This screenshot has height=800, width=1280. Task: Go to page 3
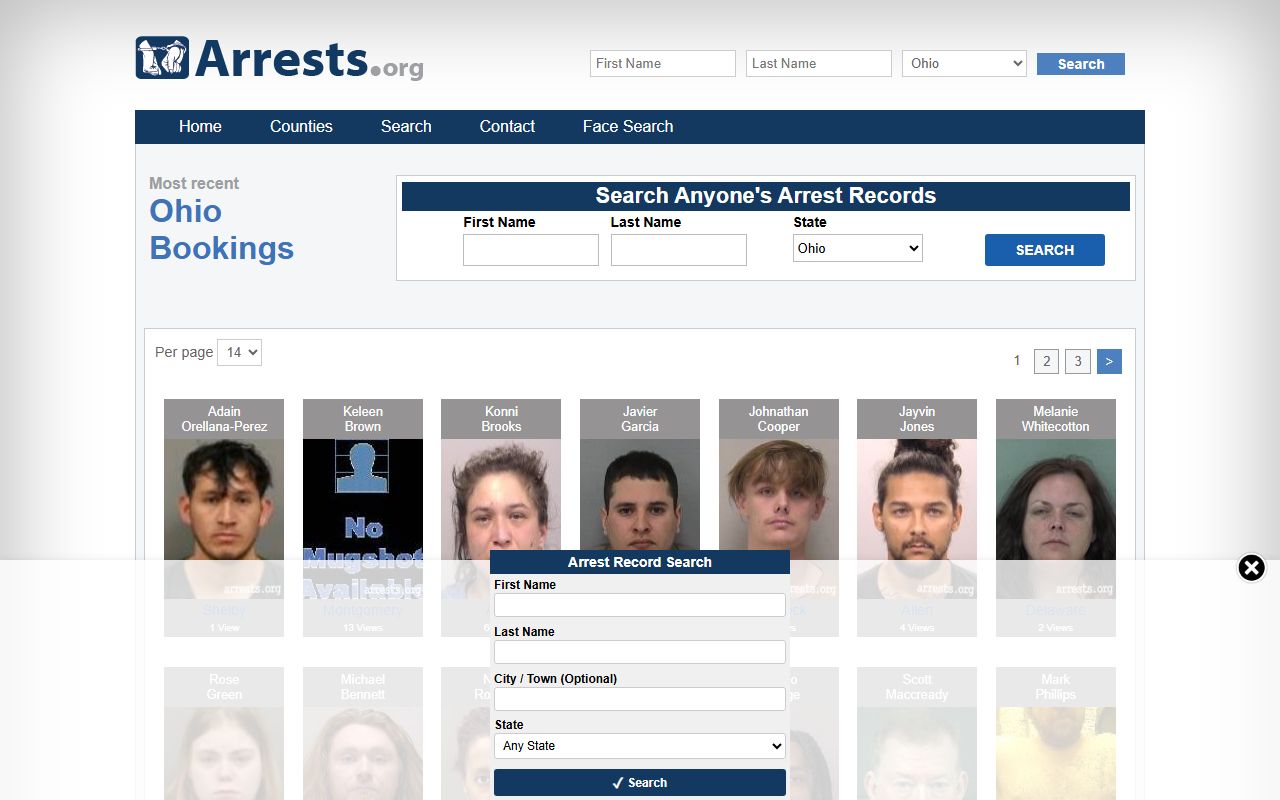point(1078,362)
